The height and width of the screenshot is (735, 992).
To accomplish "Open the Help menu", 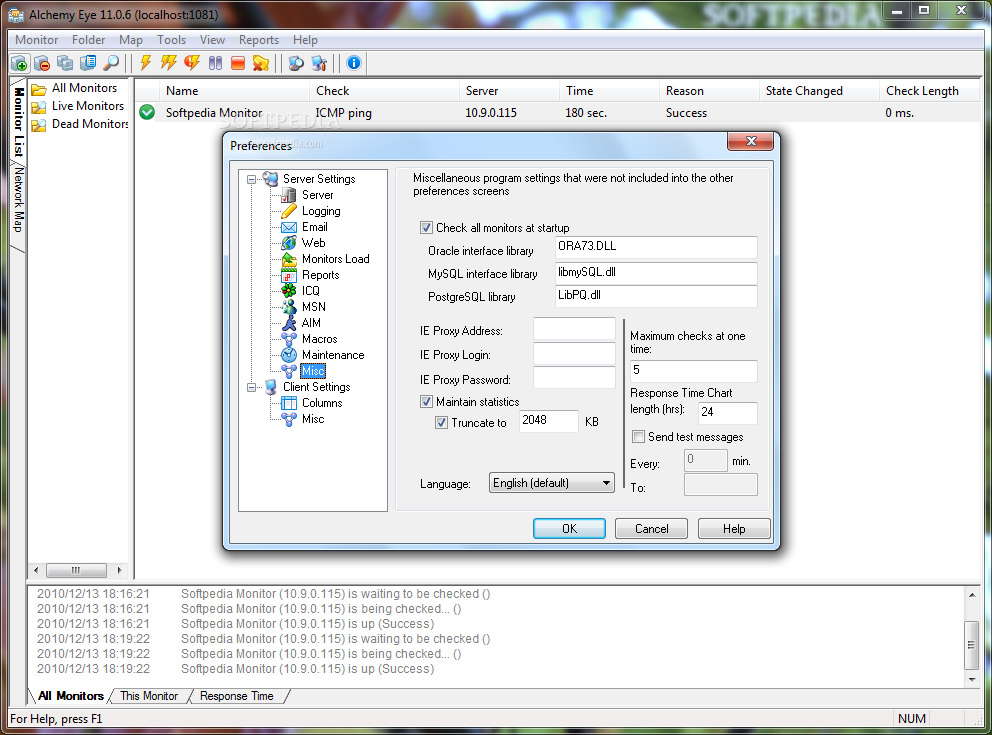I will point(304,40).
